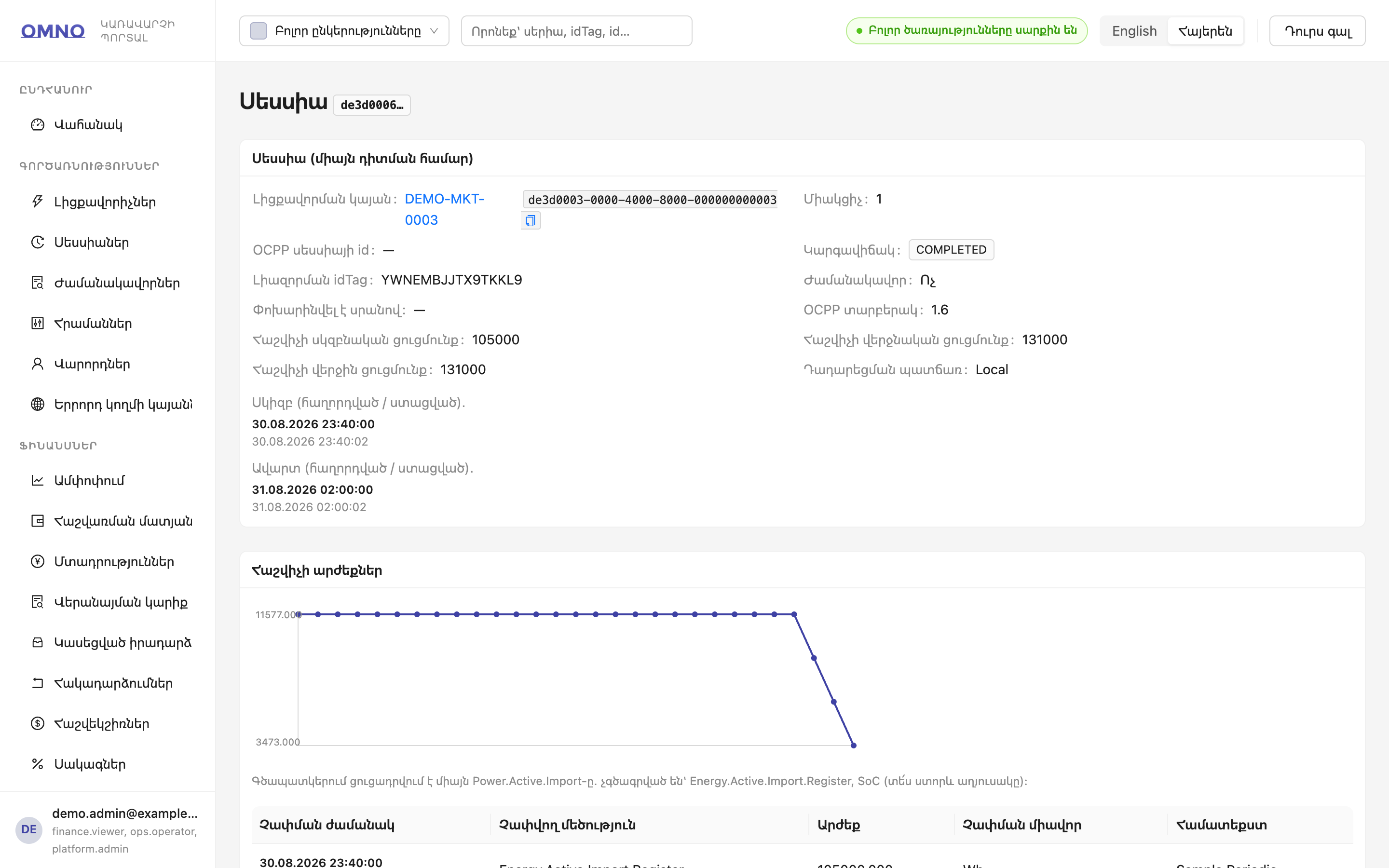Click the services status badge
This screenshot has height=868, width=1389.
pos(967,30)
